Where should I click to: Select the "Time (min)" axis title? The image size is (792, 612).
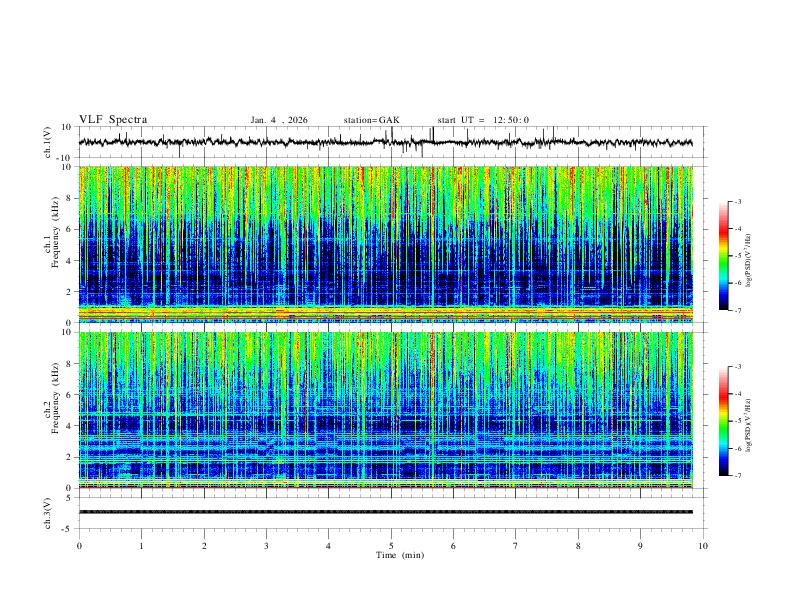400,555
